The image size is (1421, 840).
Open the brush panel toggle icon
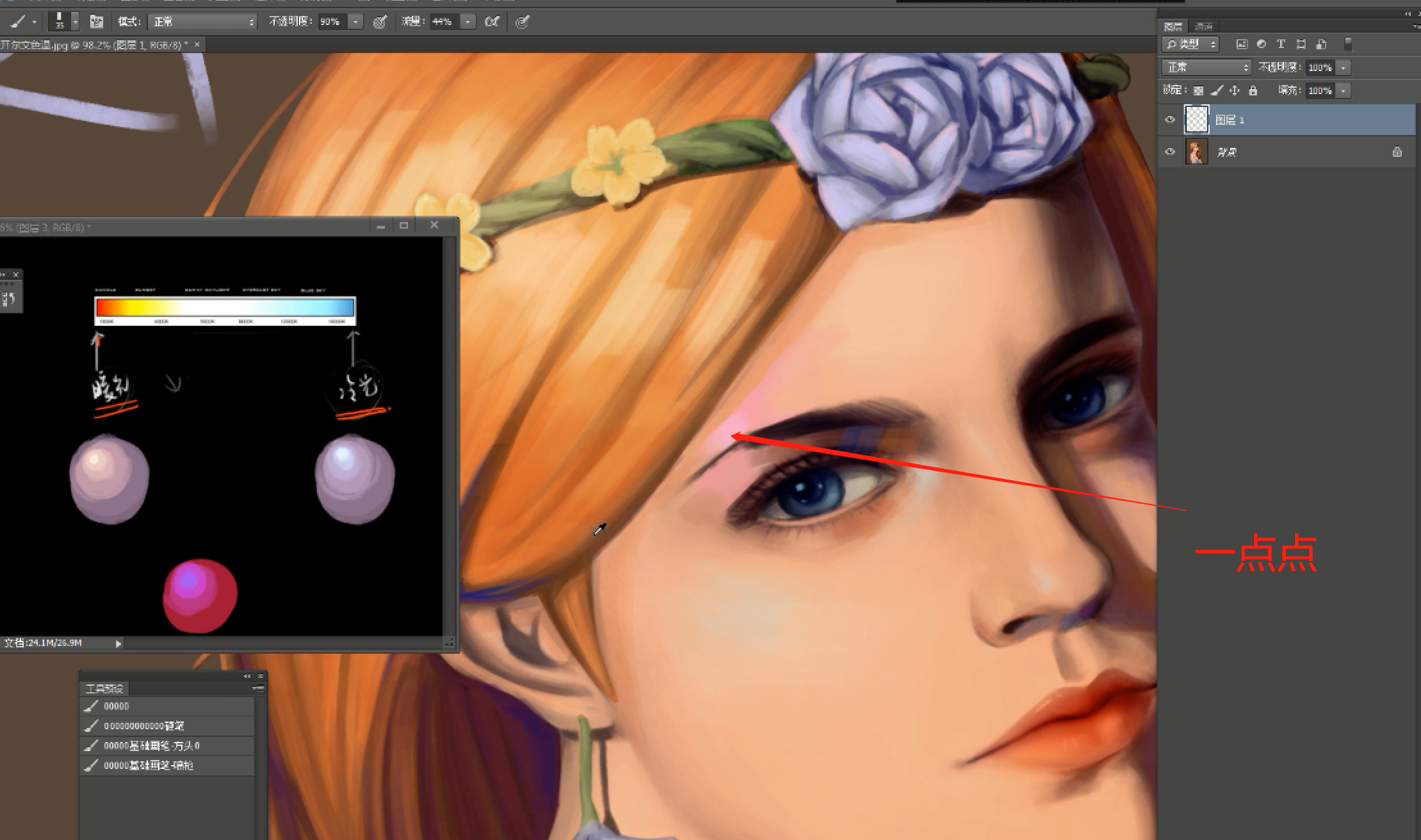(97, 22)
